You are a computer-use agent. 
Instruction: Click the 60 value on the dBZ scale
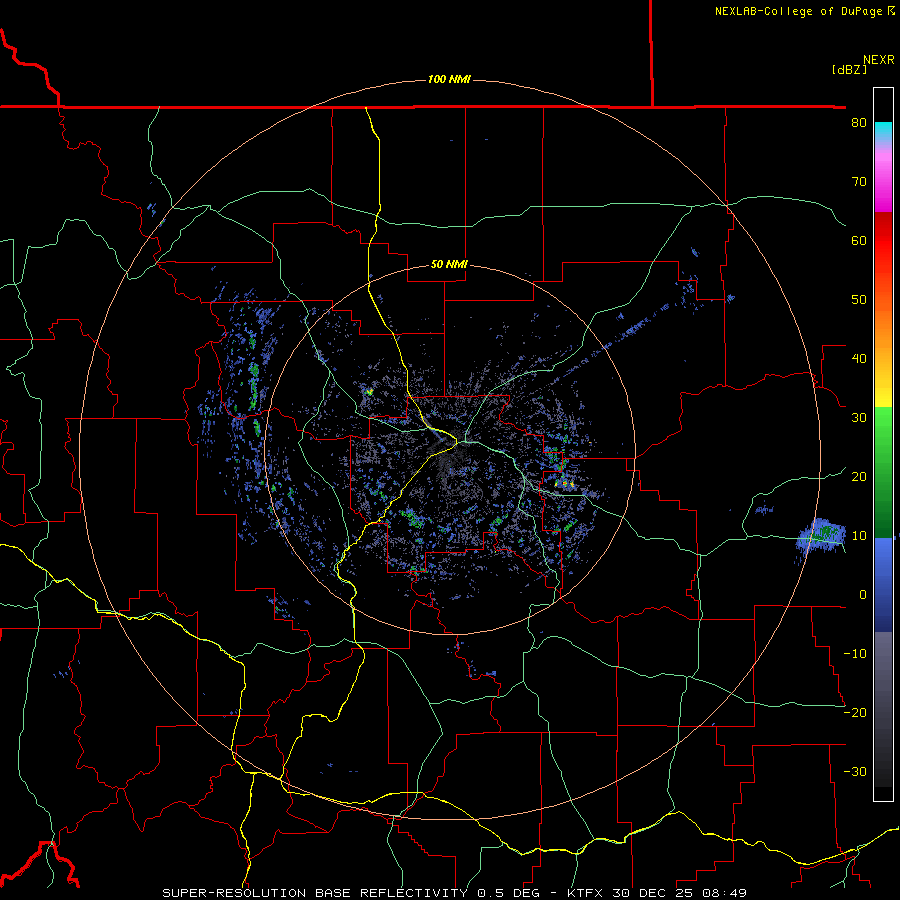[x=859, y=240]
